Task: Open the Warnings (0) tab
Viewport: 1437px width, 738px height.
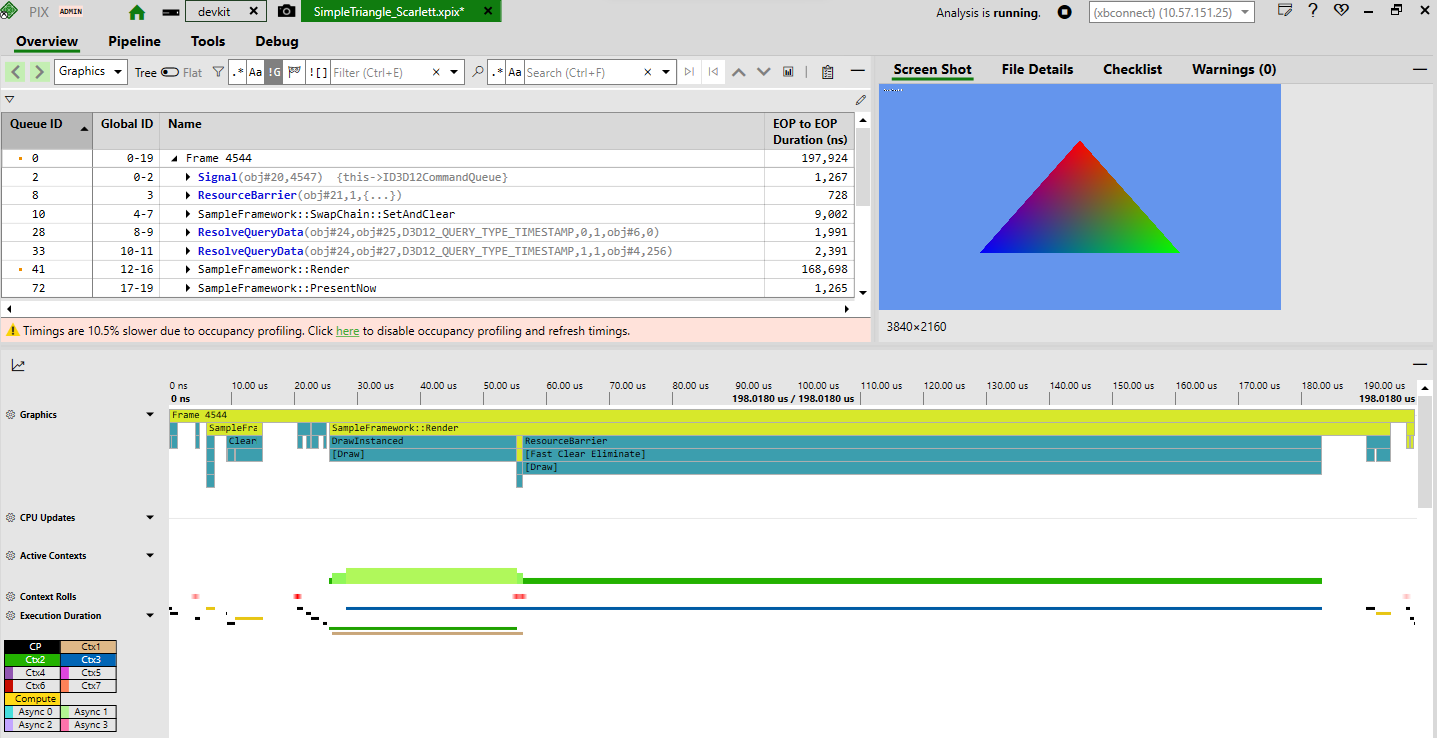Action: pyautogui.click(x=1234, y=69)
